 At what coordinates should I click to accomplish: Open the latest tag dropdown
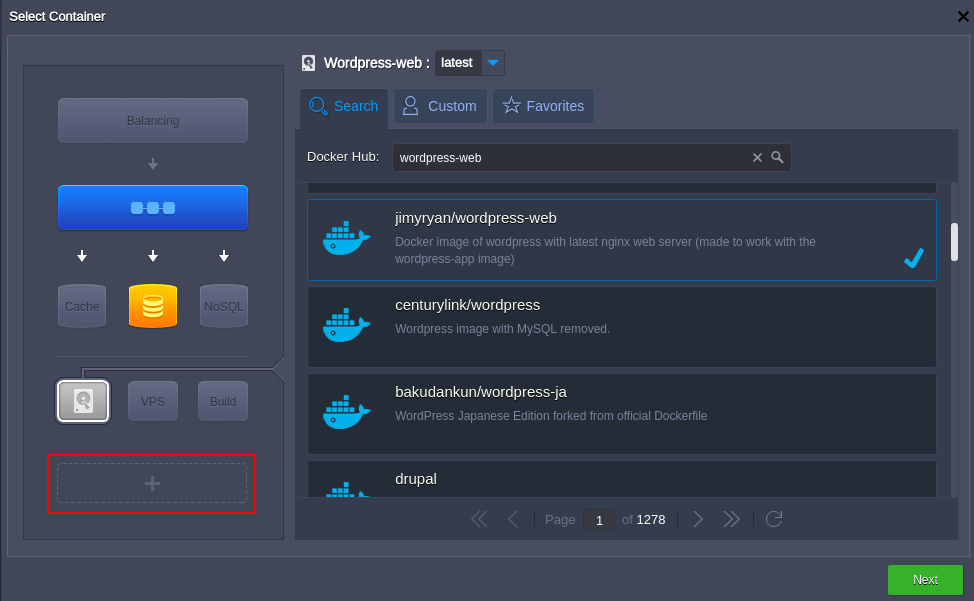[x=493, y=63]
